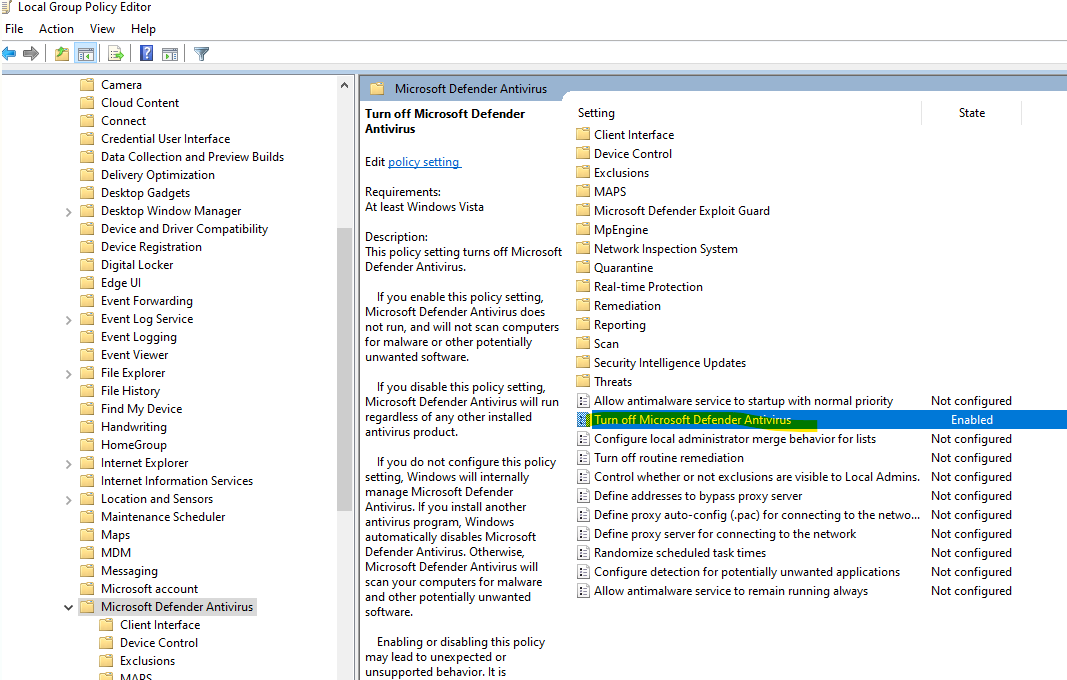Open the File menu
Screen dimensions: 1067x680
coord(14,29)
